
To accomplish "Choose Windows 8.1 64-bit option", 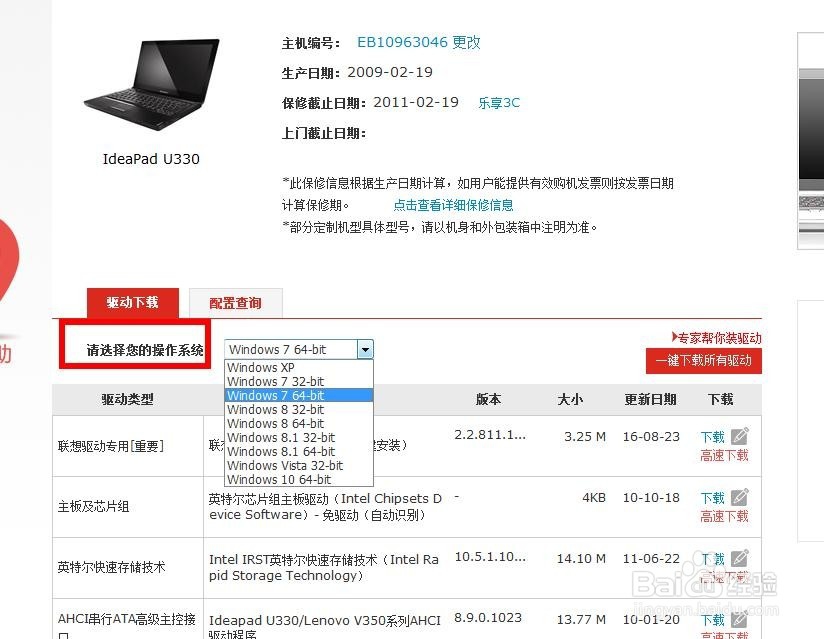I will coord(299,451).
